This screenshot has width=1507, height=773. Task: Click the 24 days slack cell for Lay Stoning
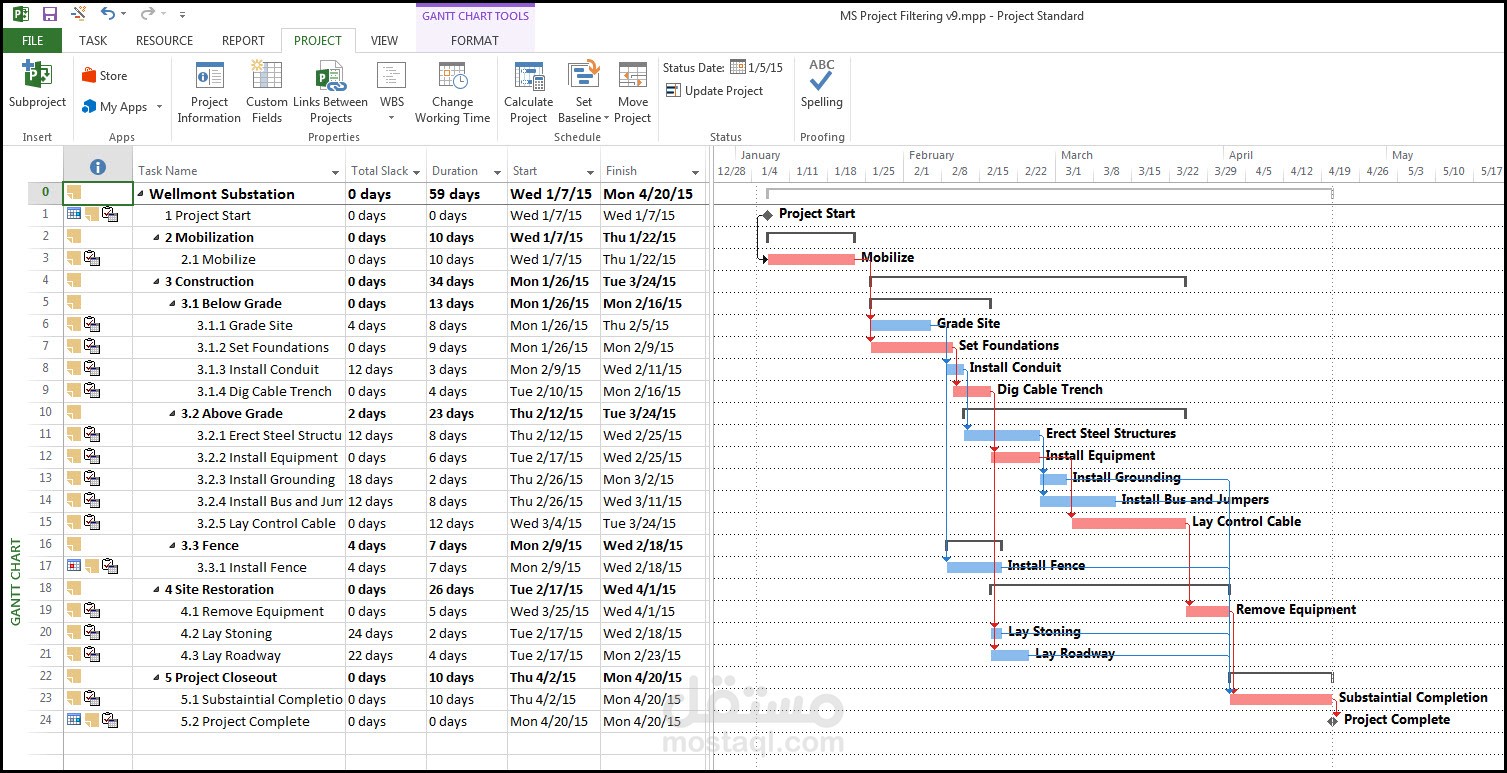point(386,633)
